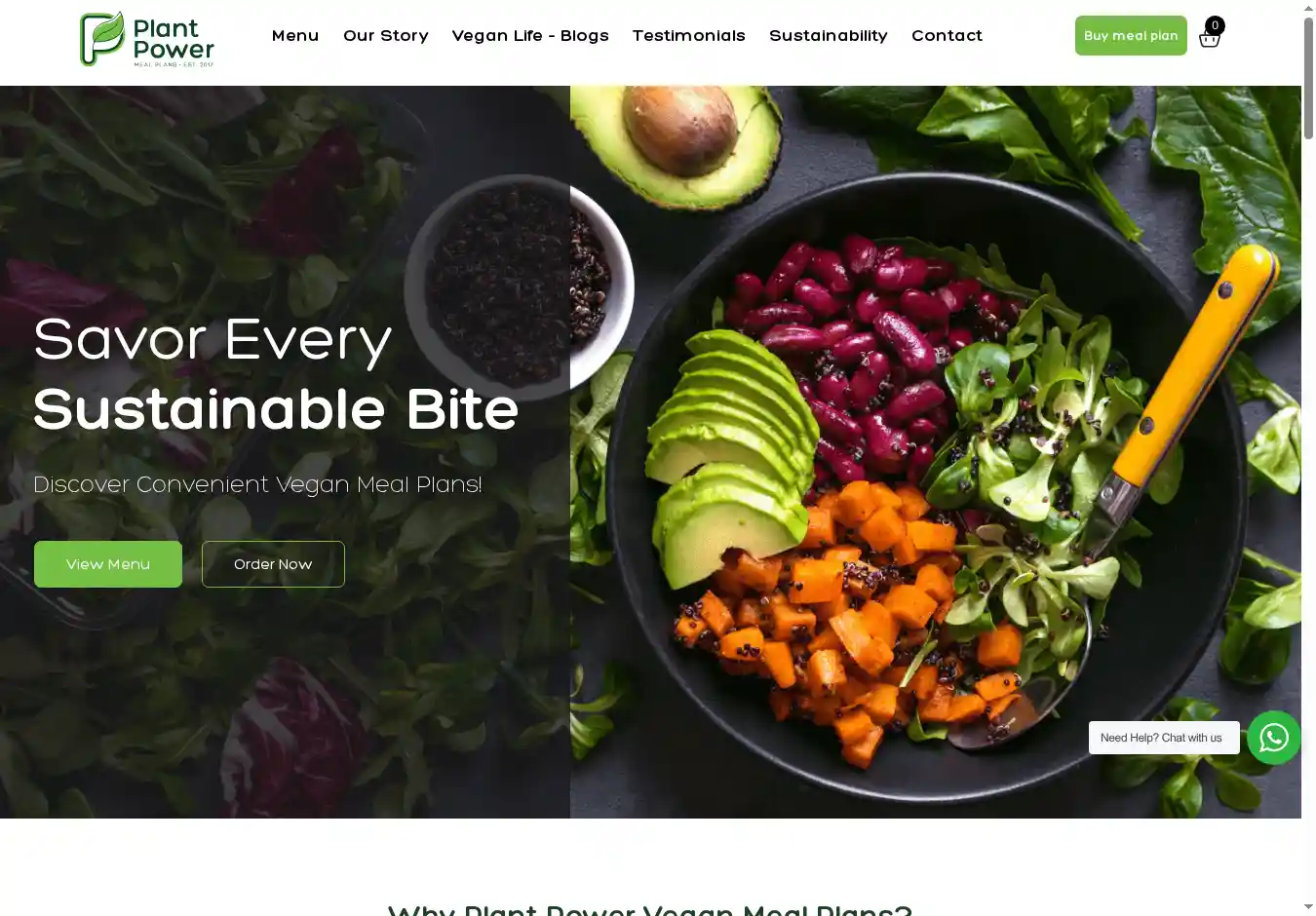Click the Buy meal plan button
This screenshot has width=1316, height=916.
tap(1131, 35)
